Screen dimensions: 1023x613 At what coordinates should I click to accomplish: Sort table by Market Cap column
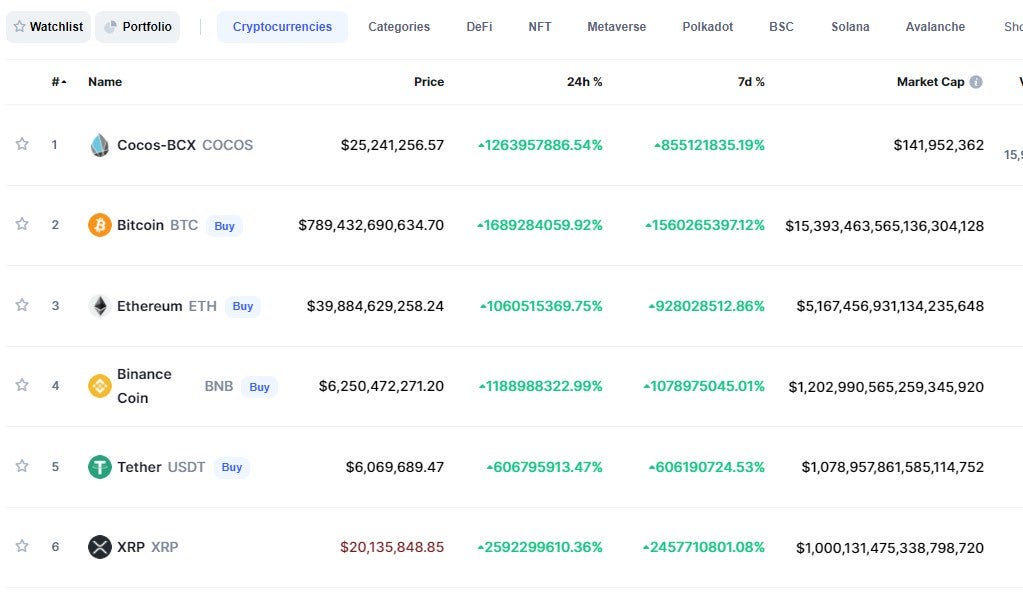coord(930,82)
